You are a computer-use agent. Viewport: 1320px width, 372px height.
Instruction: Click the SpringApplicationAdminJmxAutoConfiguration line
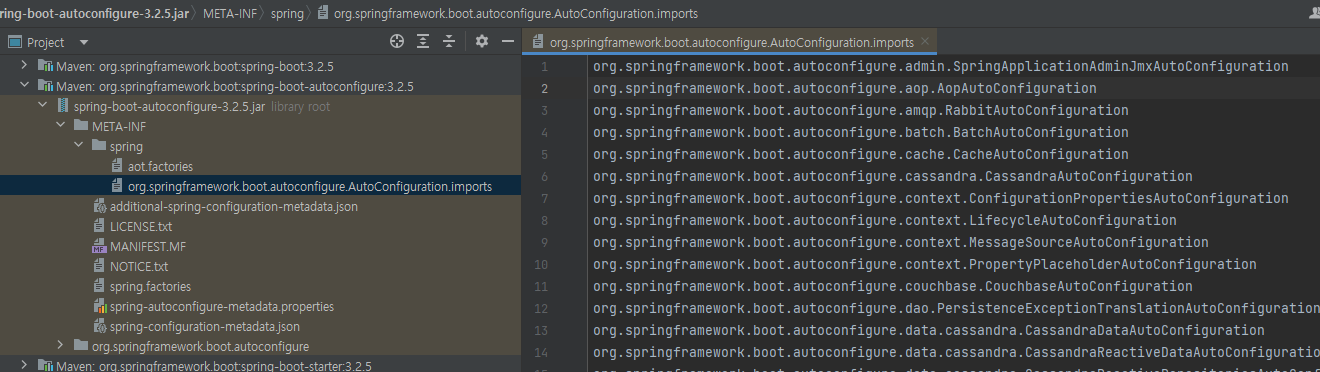(x=940, y=66)
